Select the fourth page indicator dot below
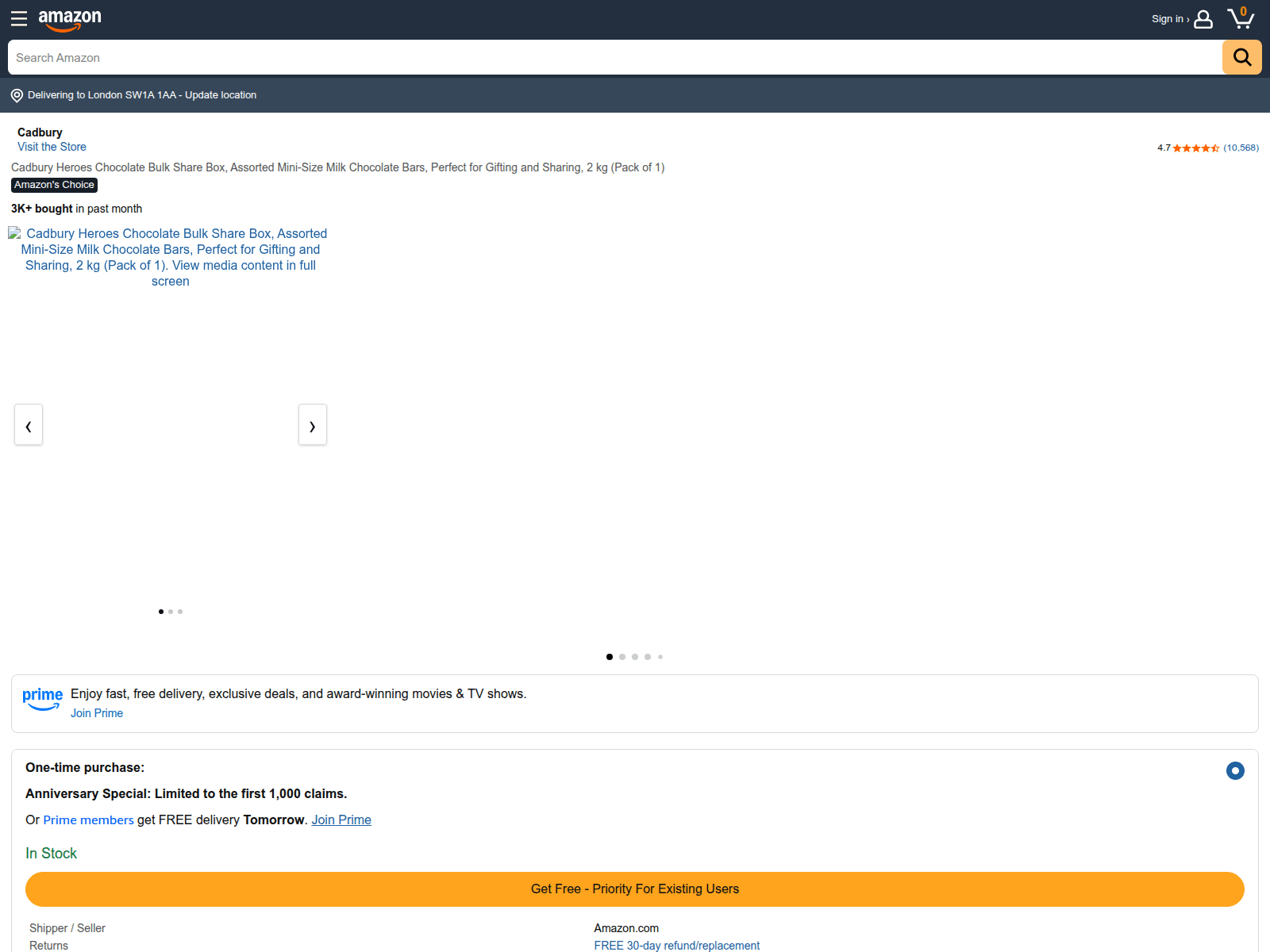 (648, 657)
